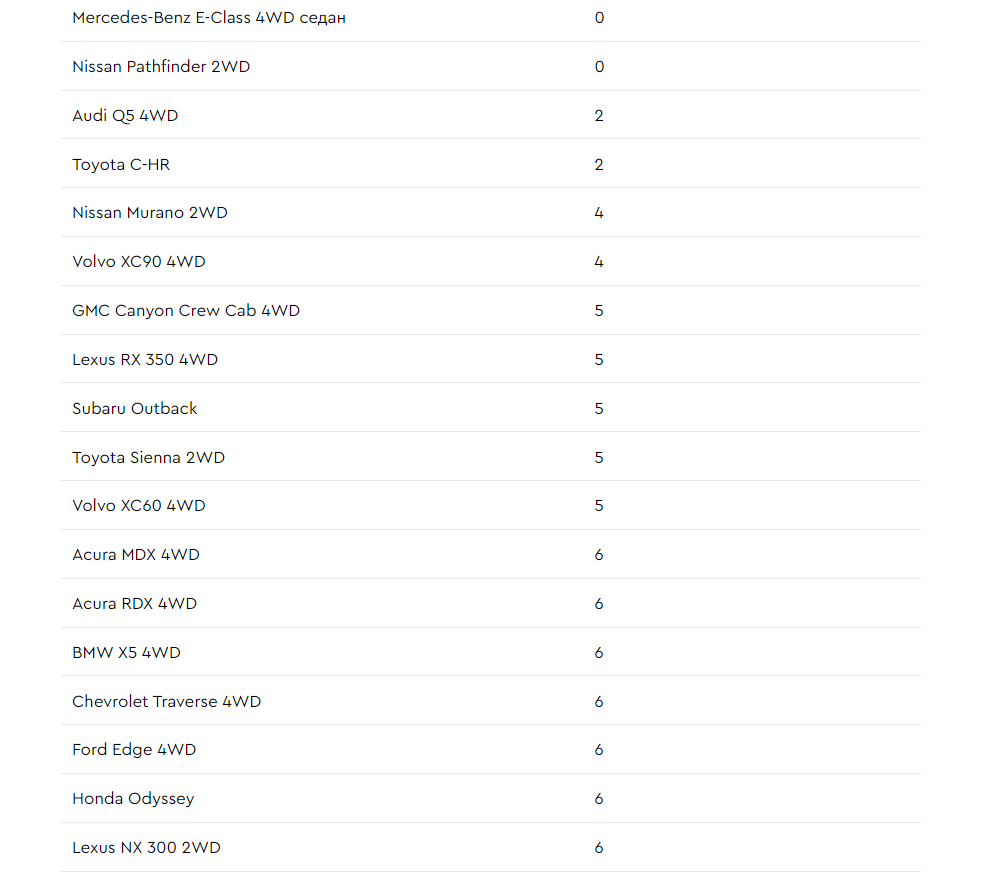The image size is (1000, 876).
Task: Select the Acura RDX 4WD text
Action: tap(135, 604)
